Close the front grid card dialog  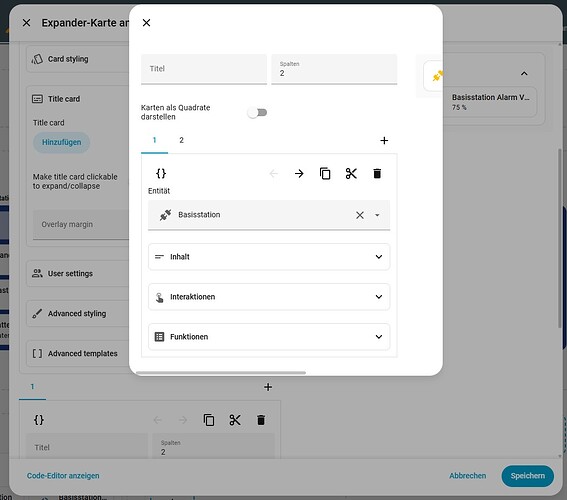click(146, 23)
